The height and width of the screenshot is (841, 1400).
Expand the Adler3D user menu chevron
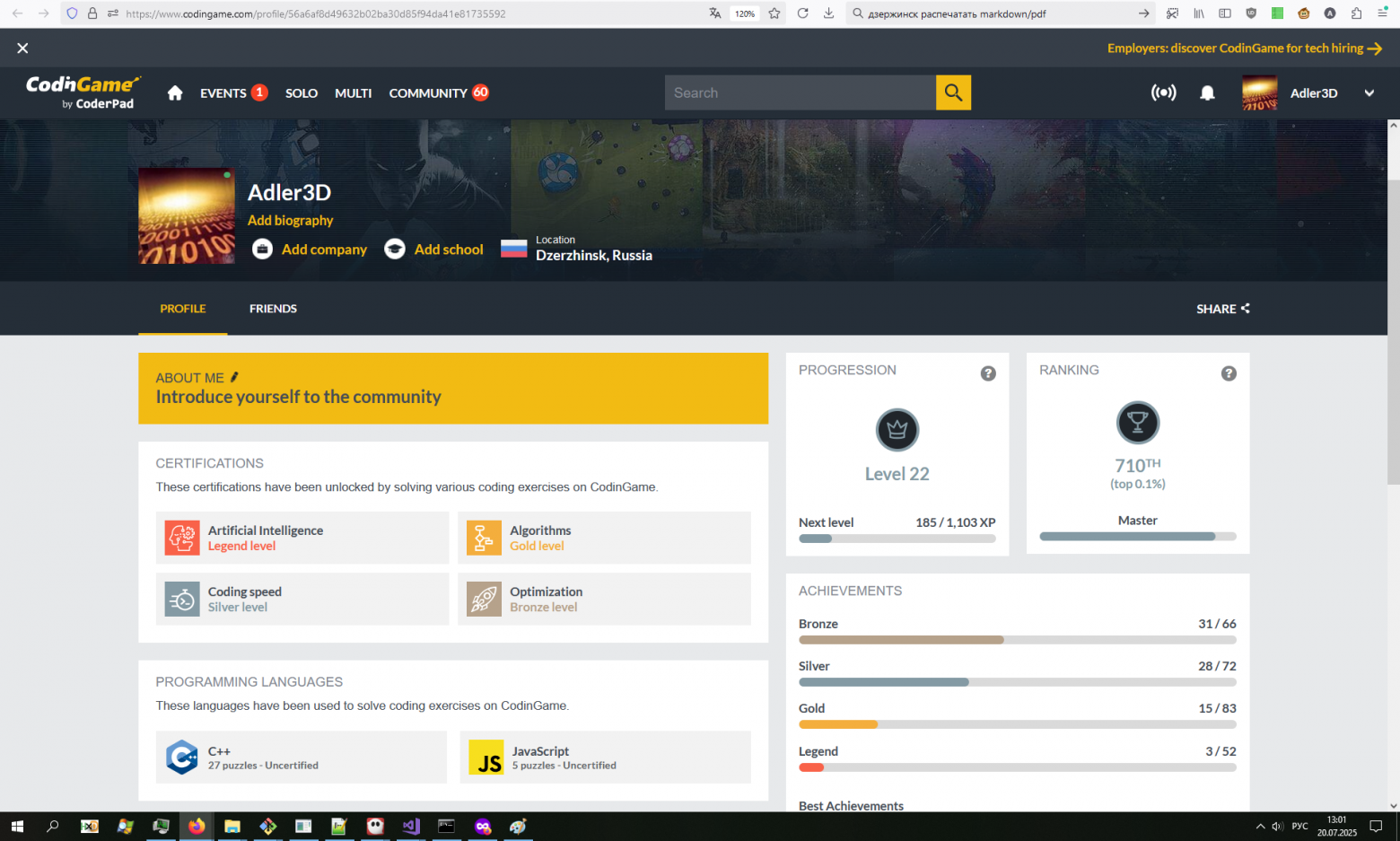(1369, 93)
